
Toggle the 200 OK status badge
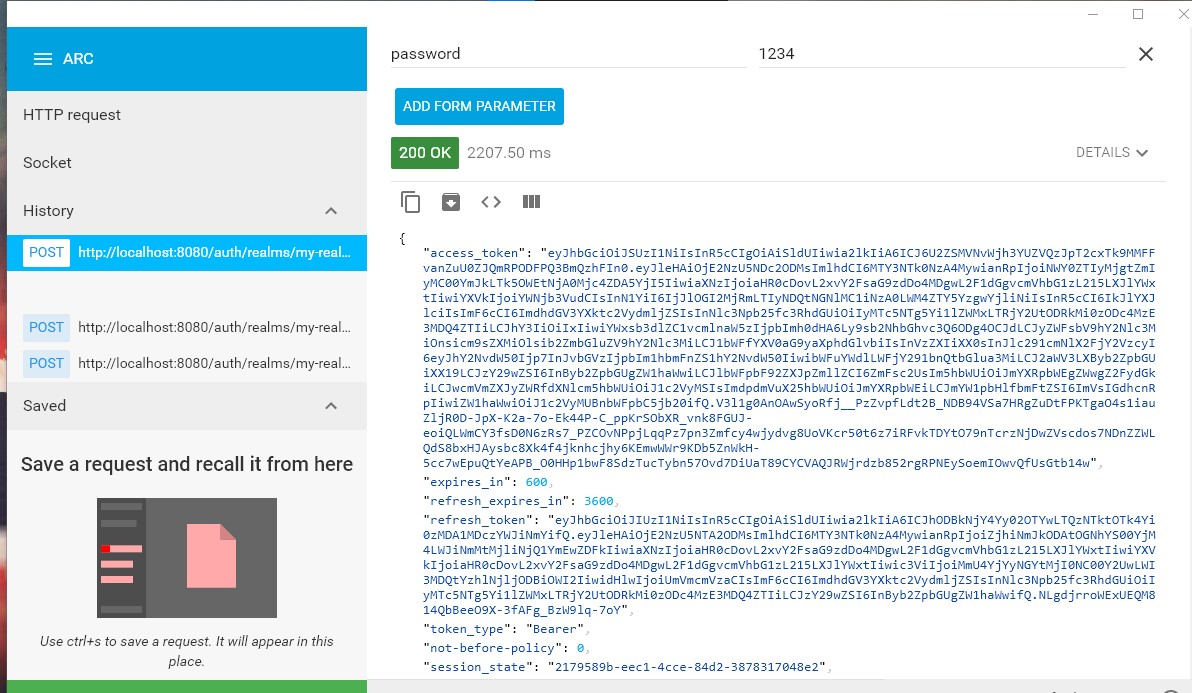pos(424,152)
